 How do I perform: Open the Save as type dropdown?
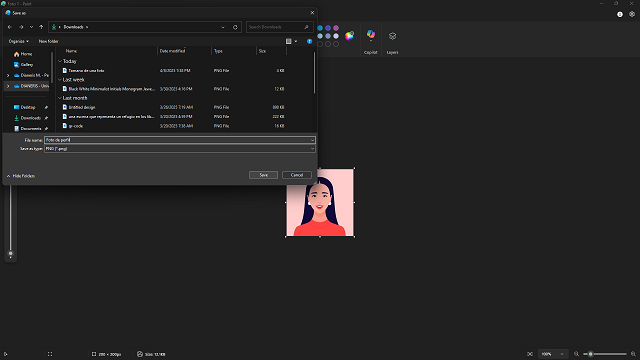(180, 149)
